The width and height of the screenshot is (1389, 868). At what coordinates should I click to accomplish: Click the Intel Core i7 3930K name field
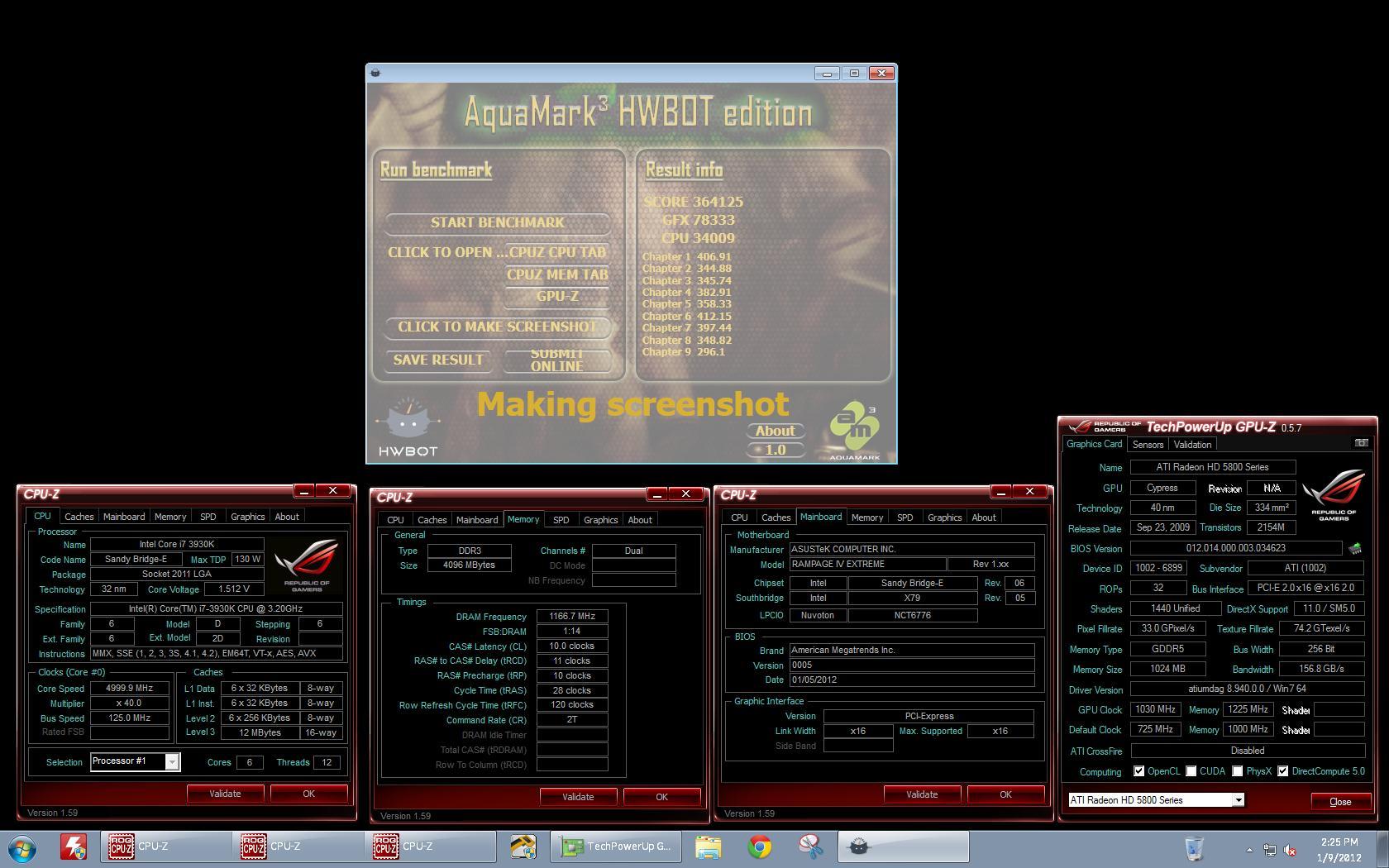tap(177, 544)
